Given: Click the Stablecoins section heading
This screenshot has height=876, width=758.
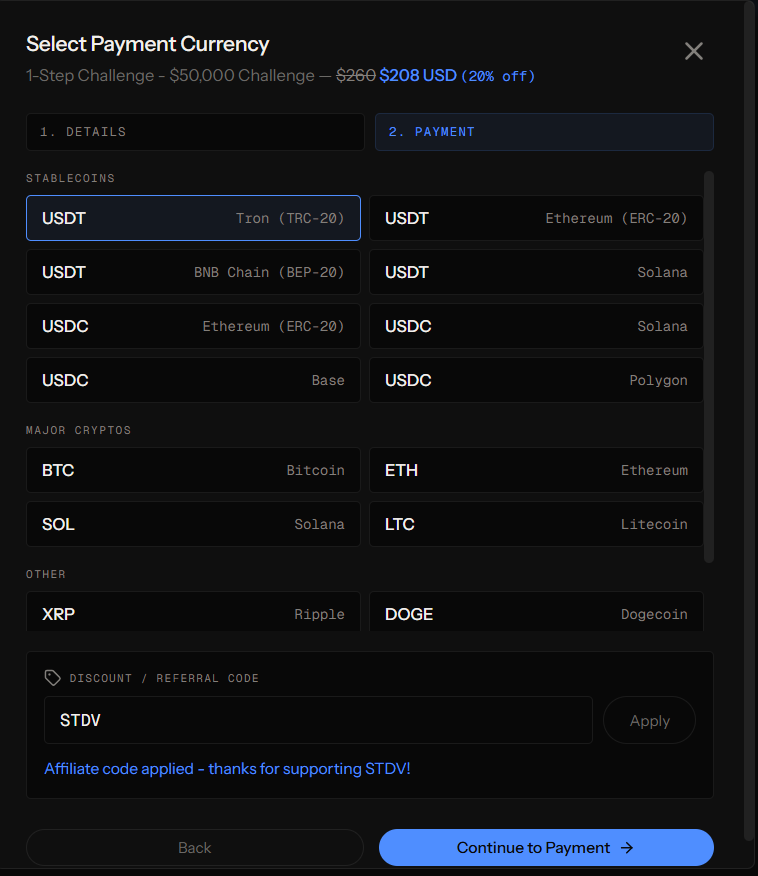Looking at the screenshot, I should pyautogui.click(x=70, y=178).
